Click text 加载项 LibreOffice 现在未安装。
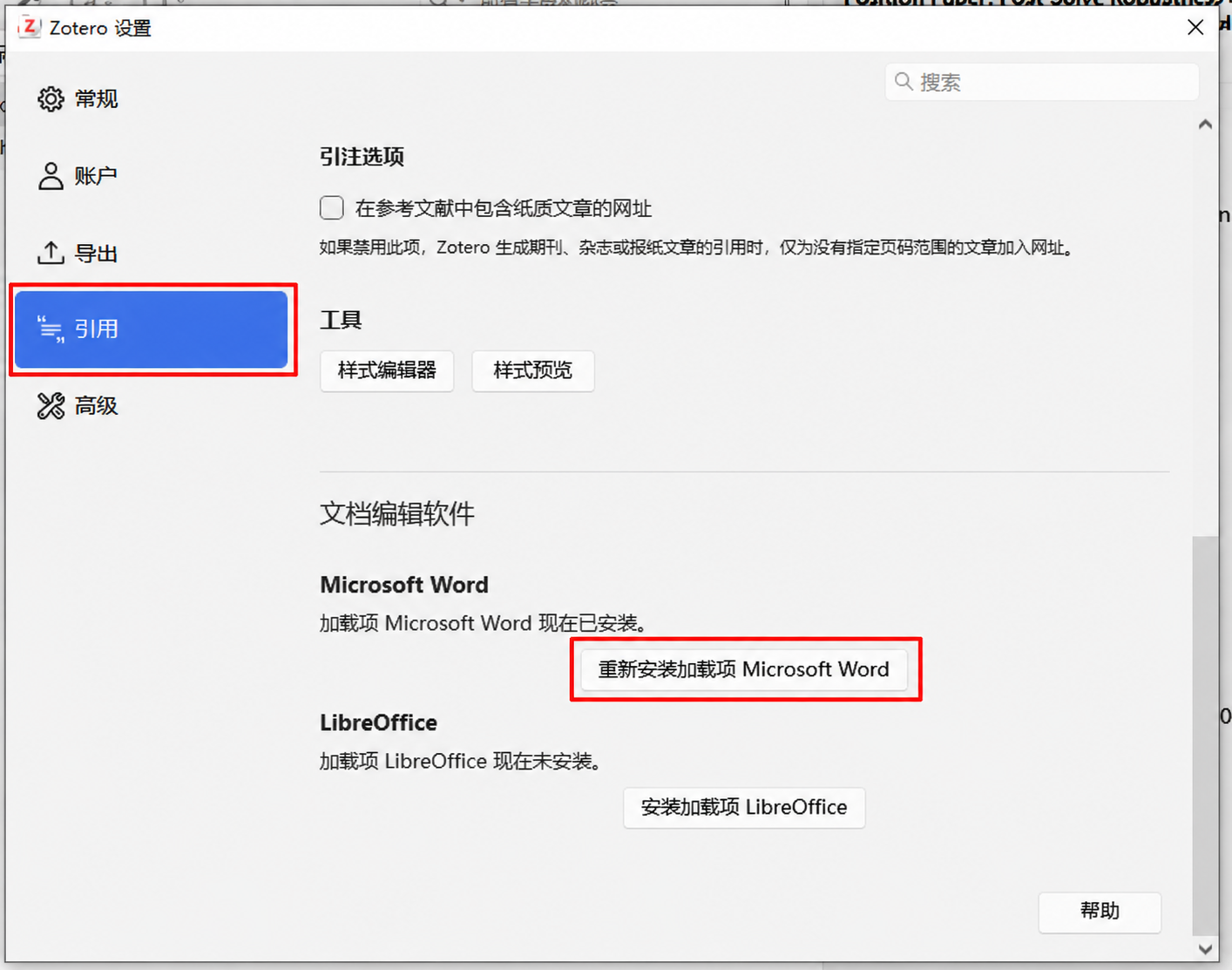The height and width of the screenshot is (970, 1232). tap(461, 761)
